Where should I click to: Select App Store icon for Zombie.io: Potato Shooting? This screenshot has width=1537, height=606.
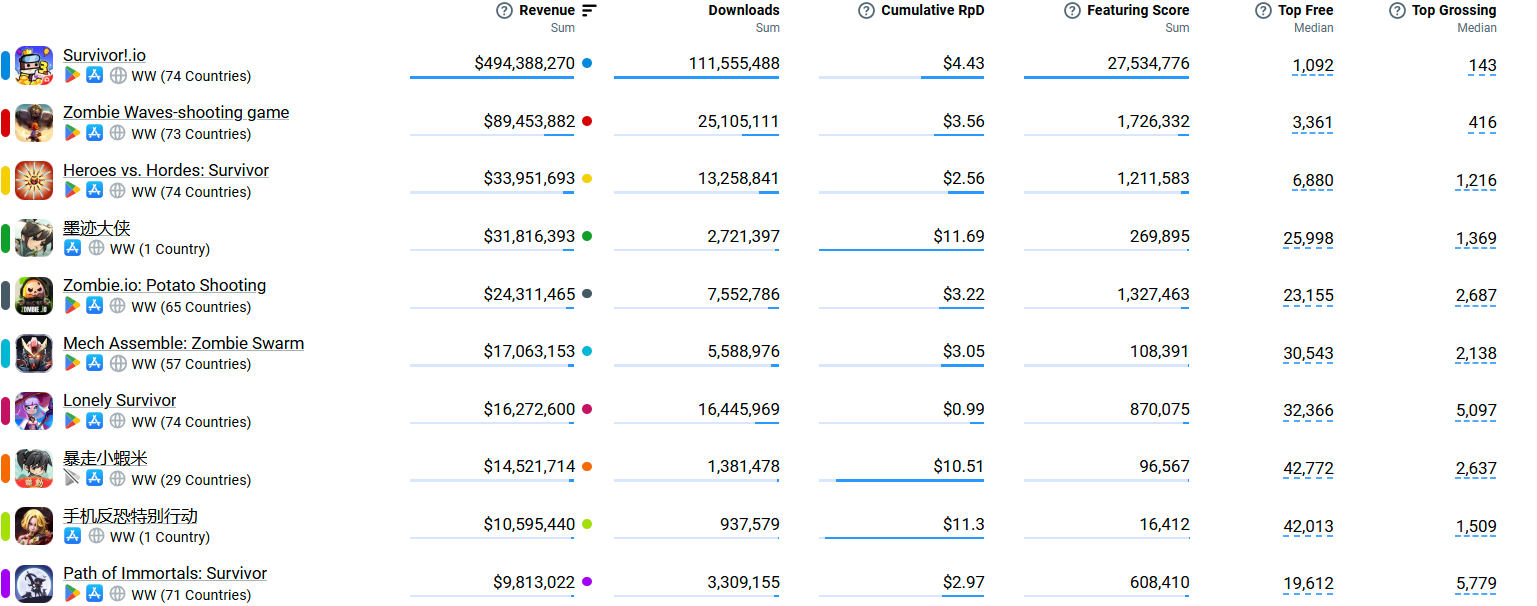click(95, 306)
